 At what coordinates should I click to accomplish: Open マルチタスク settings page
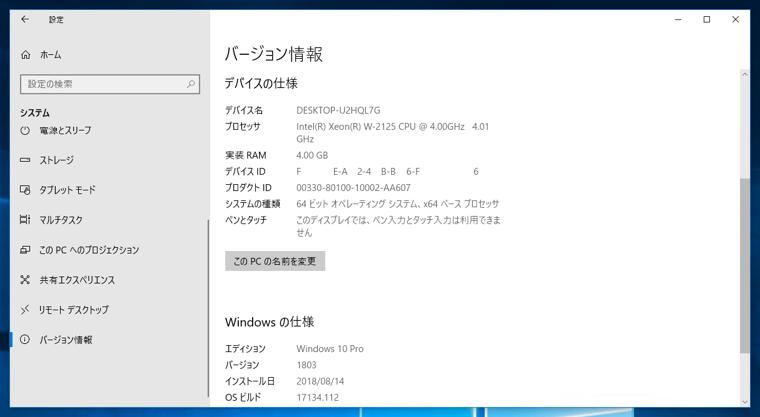pos(61,220)
